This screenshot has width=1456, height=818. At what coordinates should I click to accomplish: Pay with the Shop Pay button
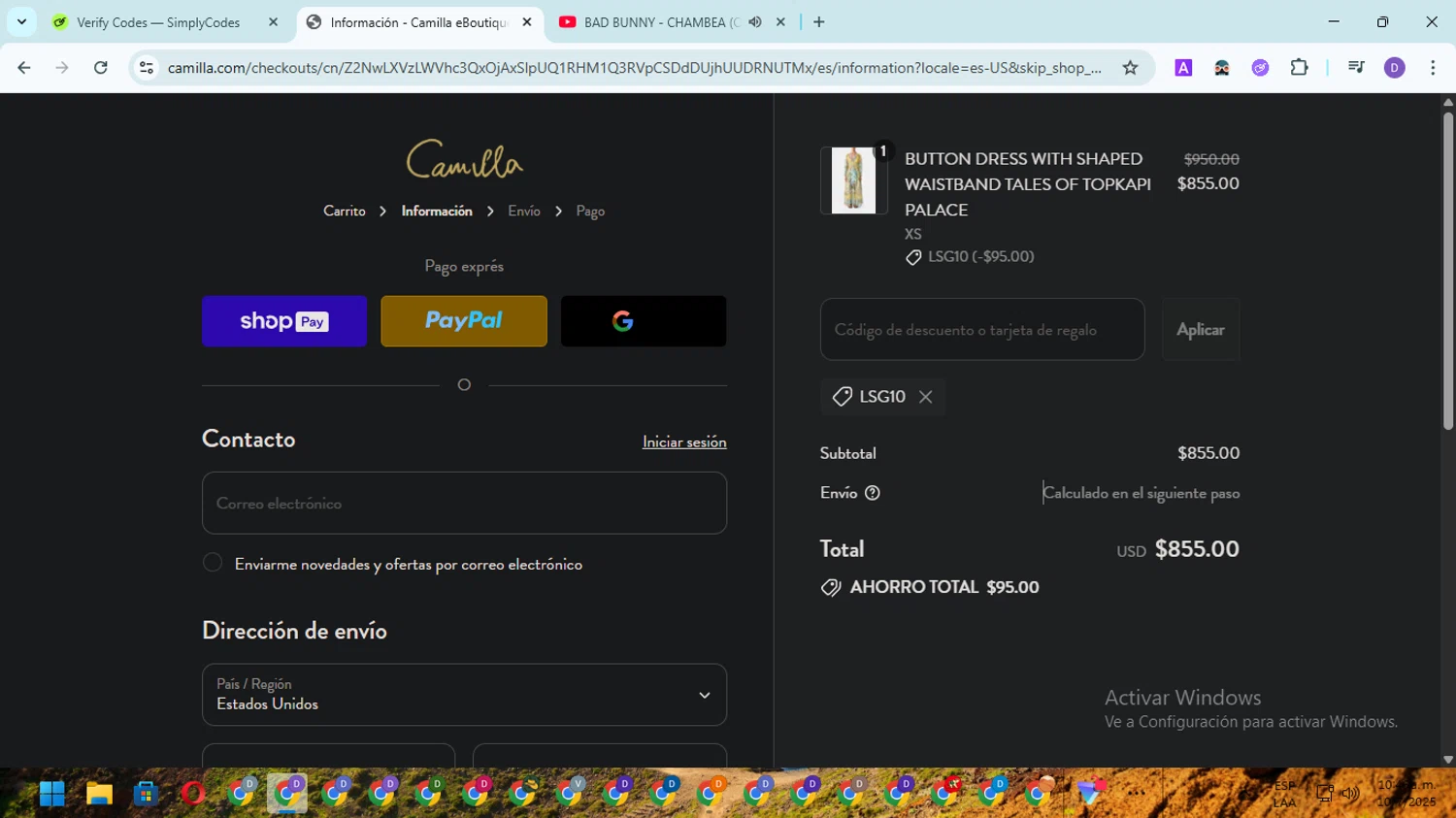tap(284, 321)
